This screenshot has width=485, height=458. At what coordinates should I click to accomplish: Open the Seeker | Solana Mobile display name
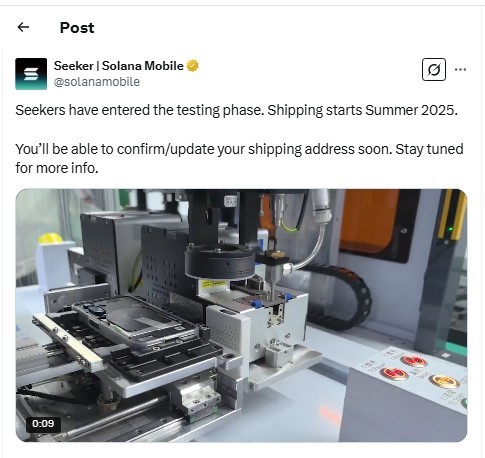tap(119, 66)
